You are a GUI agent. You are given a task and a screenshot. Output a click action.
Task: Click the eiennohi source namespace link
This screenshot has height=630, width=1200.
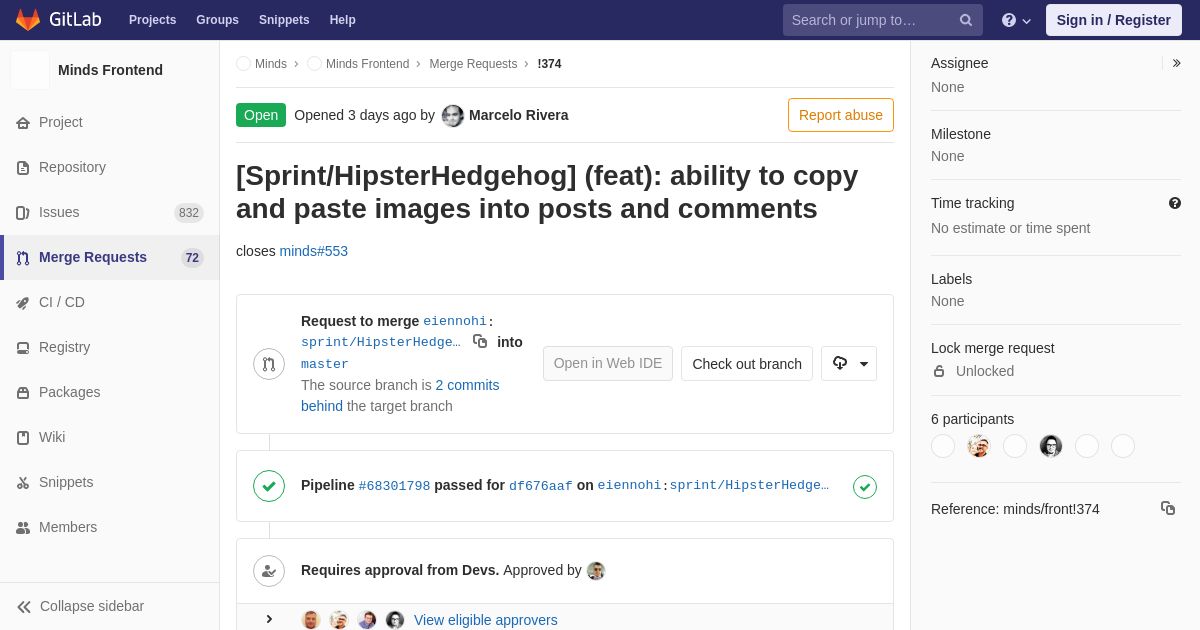[x=455, y=321]
